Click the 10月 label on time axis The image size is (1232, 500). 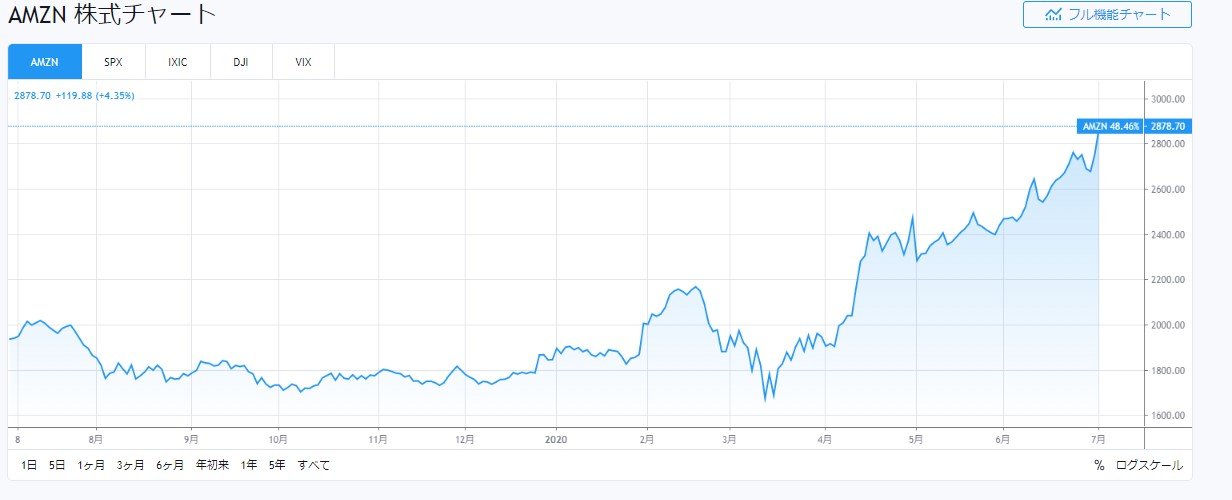pyautogui.click(x=279, y=438)
